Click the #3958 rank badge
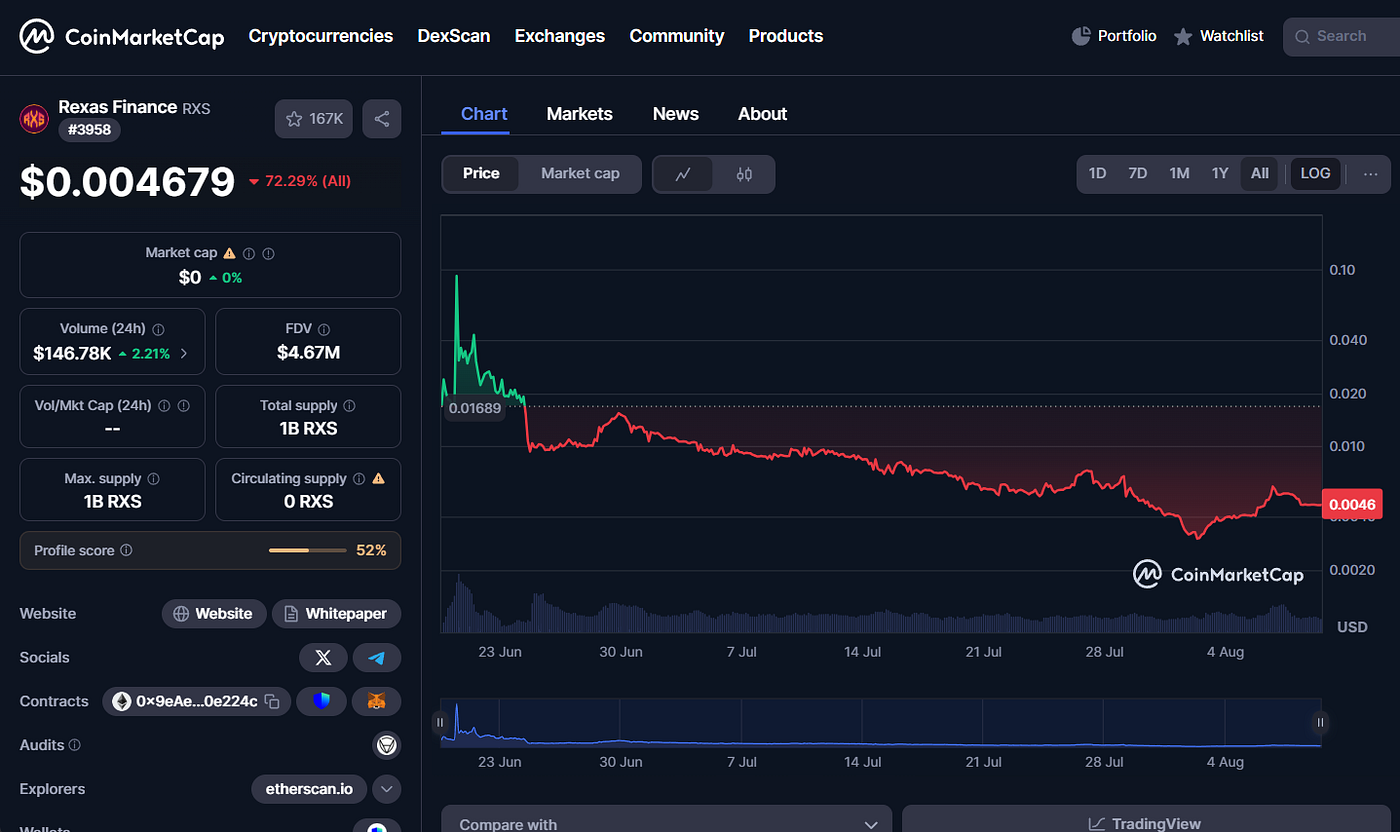The width and height of the screenshot is (1400, 832). click(90, 130)
